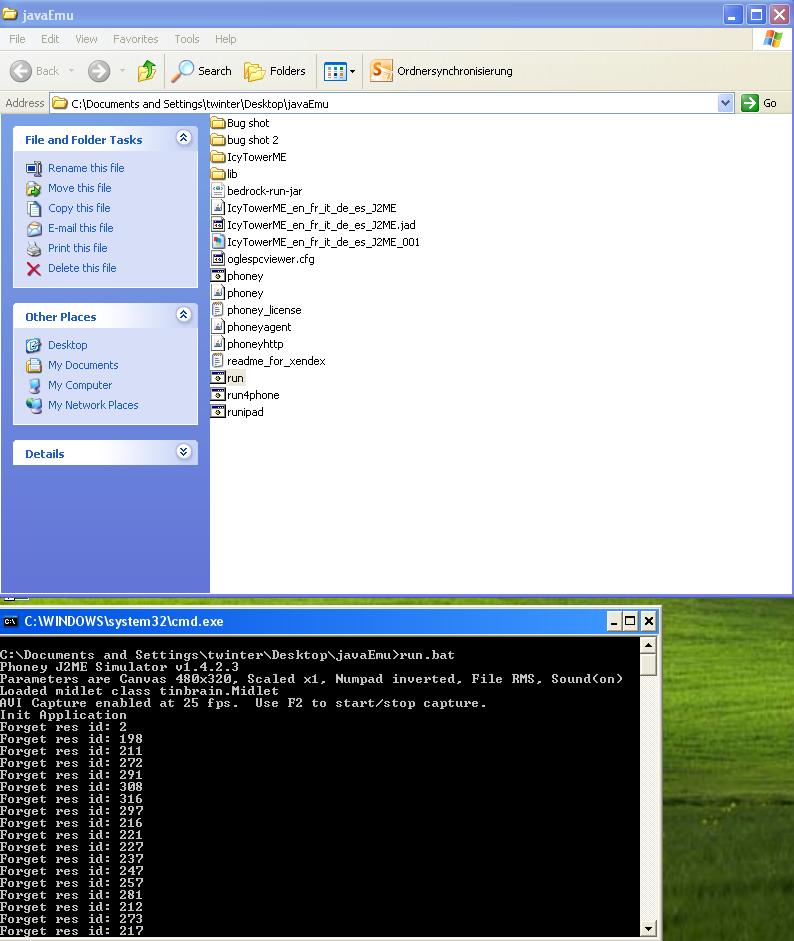Open My Computer in Other Places

pyautogui.click(x=80, y=385)
